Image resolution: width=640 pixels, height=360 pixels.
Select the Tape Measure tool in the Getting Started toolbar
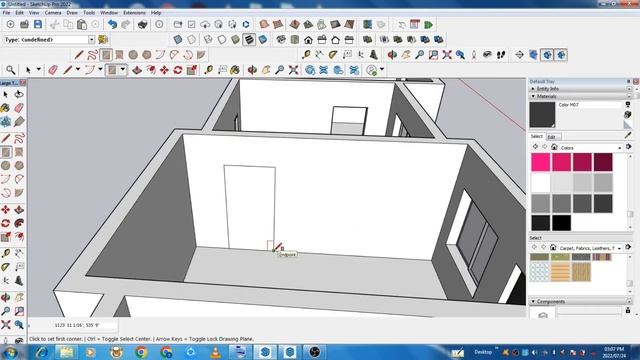[209, 70]
